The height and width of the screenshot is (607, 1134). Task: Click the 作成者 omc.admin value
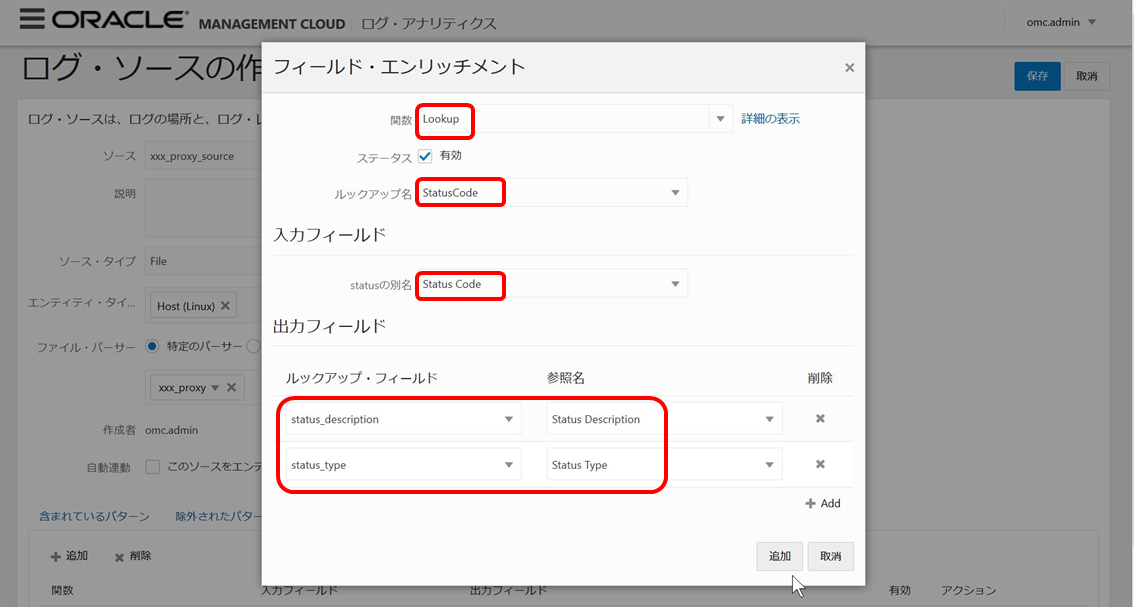coord(171,430)
